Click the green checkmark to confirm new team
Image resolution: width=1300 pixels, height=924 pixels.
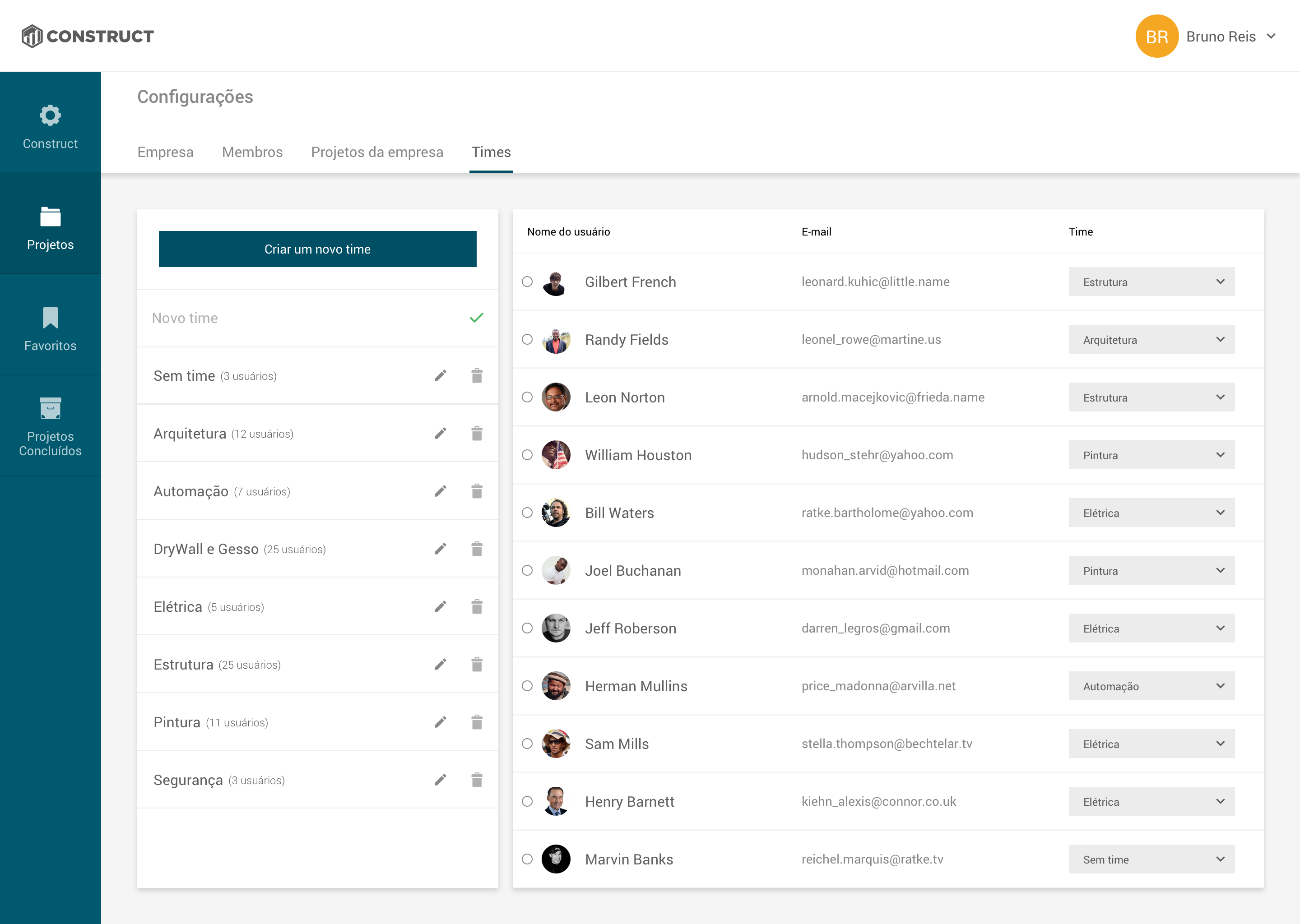click(476, 318)
